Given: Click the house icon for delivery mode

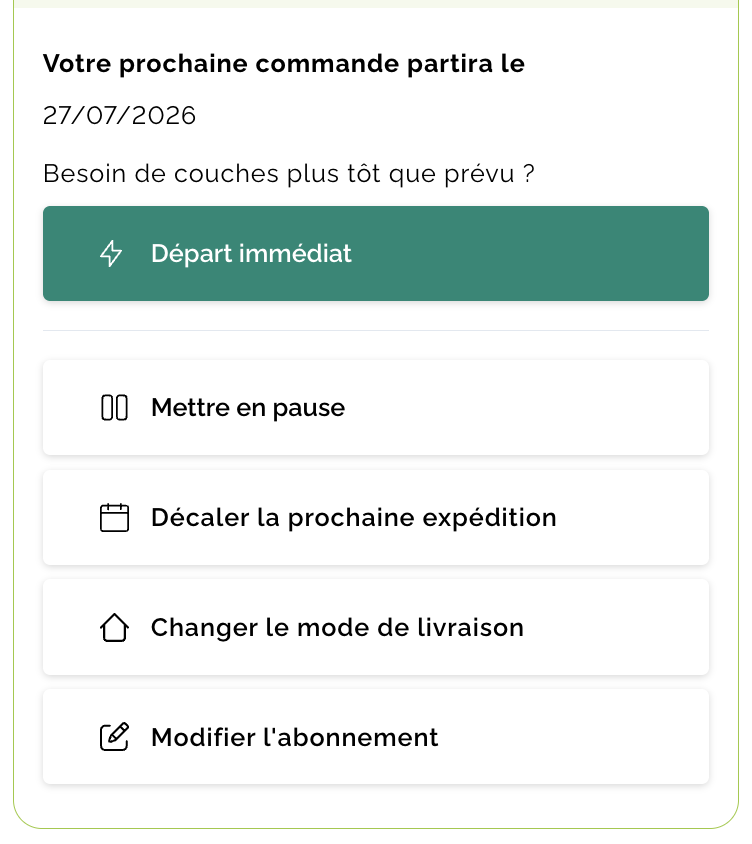Looking at the screenshot, I should pyautogui.click(x=115, y=628).
